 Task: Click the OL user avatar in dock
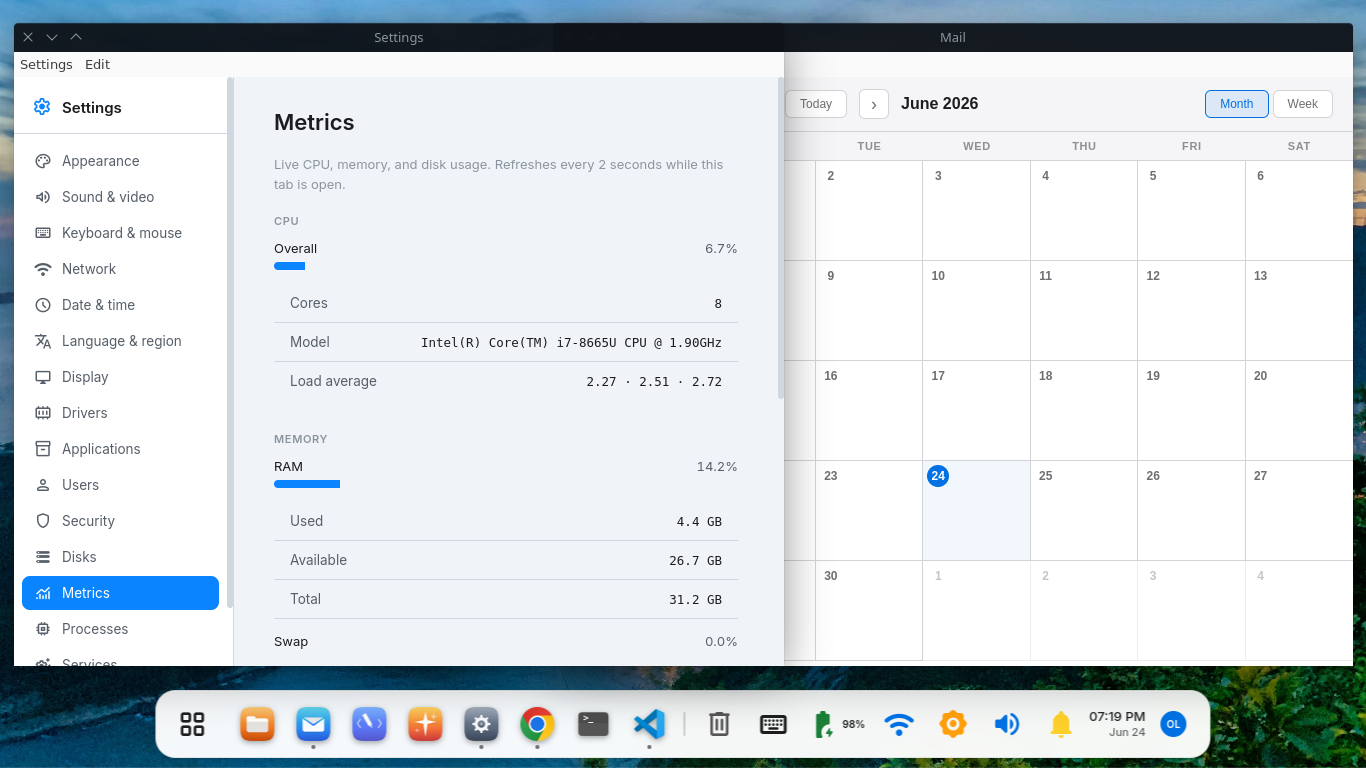pyautogui.click(x=1173, y=724)
